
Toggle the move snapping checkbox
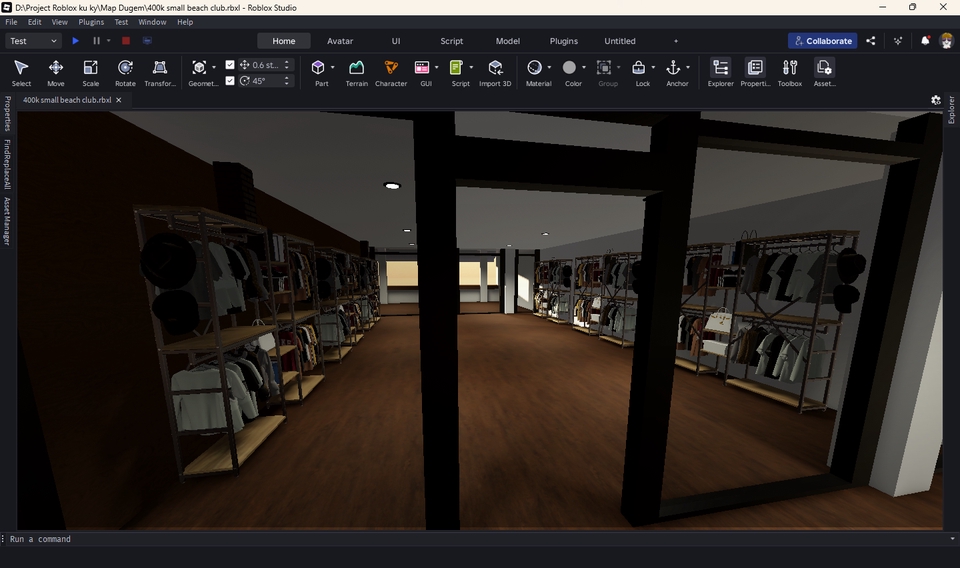[x=230, y=65]
